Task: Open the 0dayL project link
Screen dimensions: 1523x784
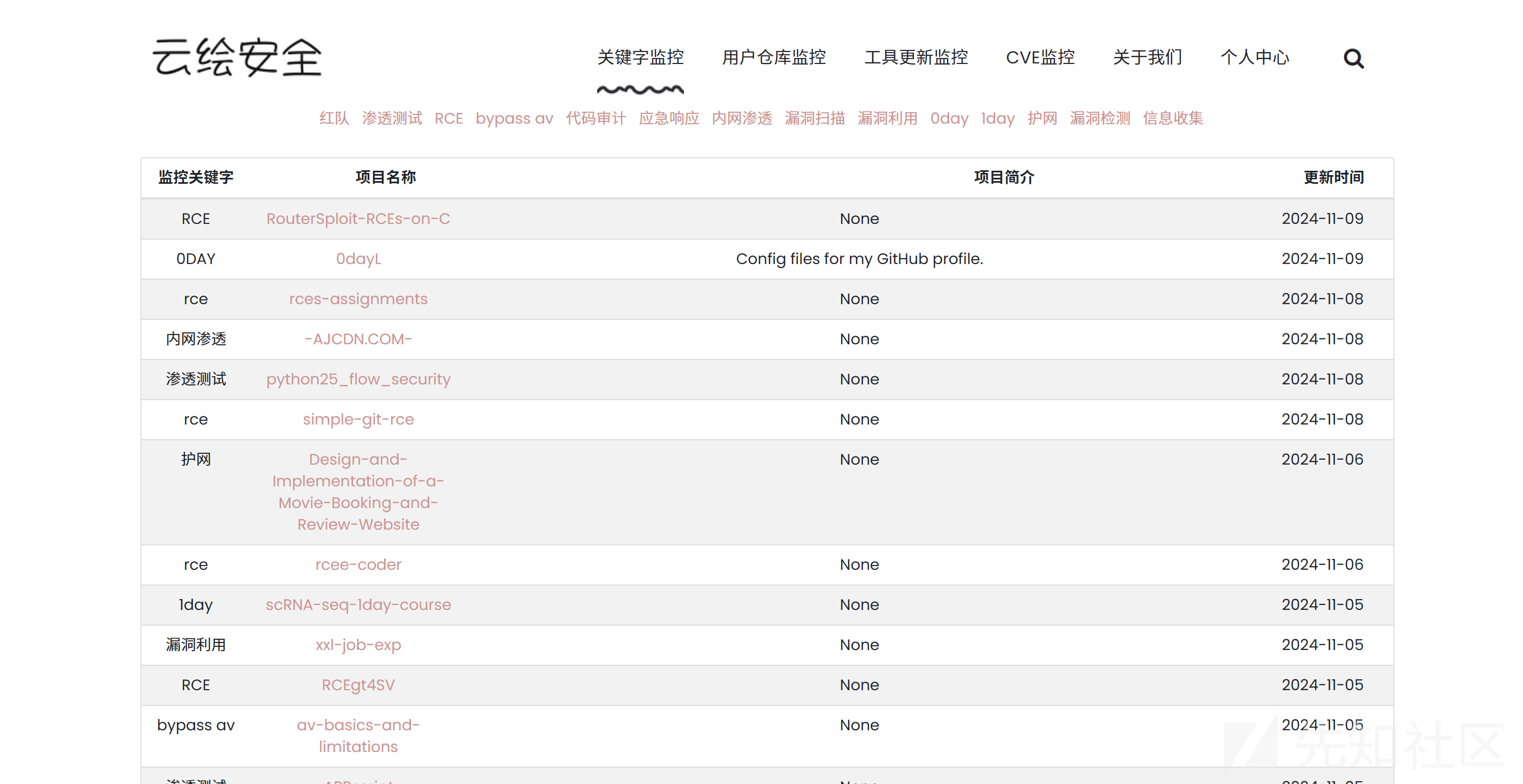Action: click(357, 259)
